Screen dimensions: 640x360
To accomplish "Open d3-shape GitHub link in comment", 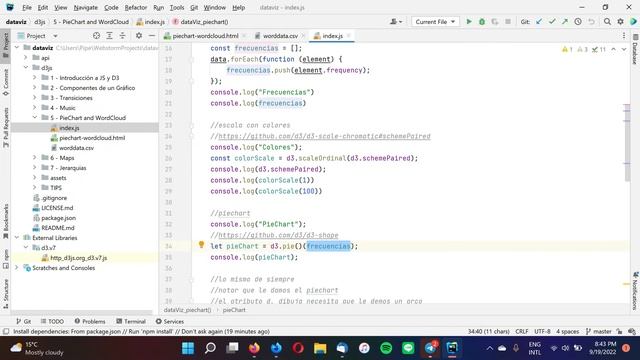I will click(x=278, y=236).
